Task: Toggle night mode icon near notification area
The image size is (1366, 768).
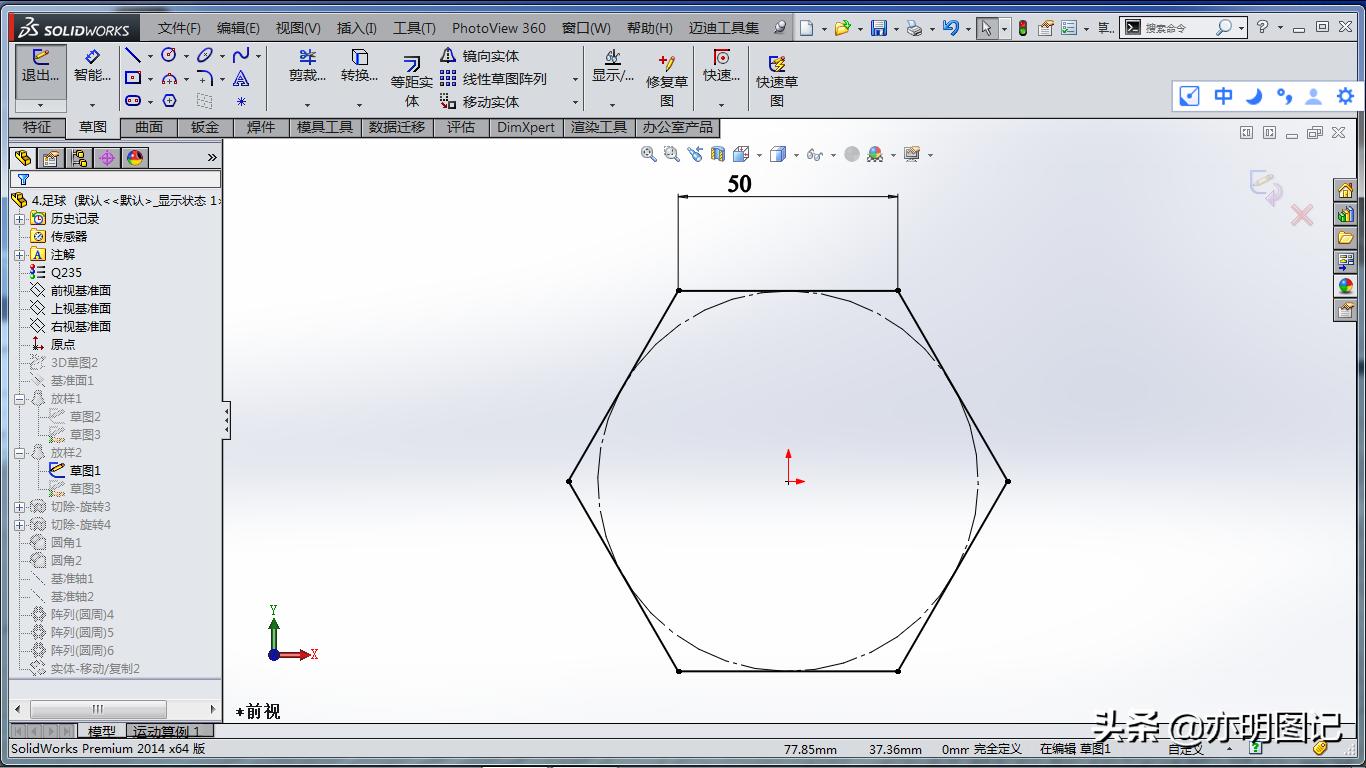Action: point(1254,96)
